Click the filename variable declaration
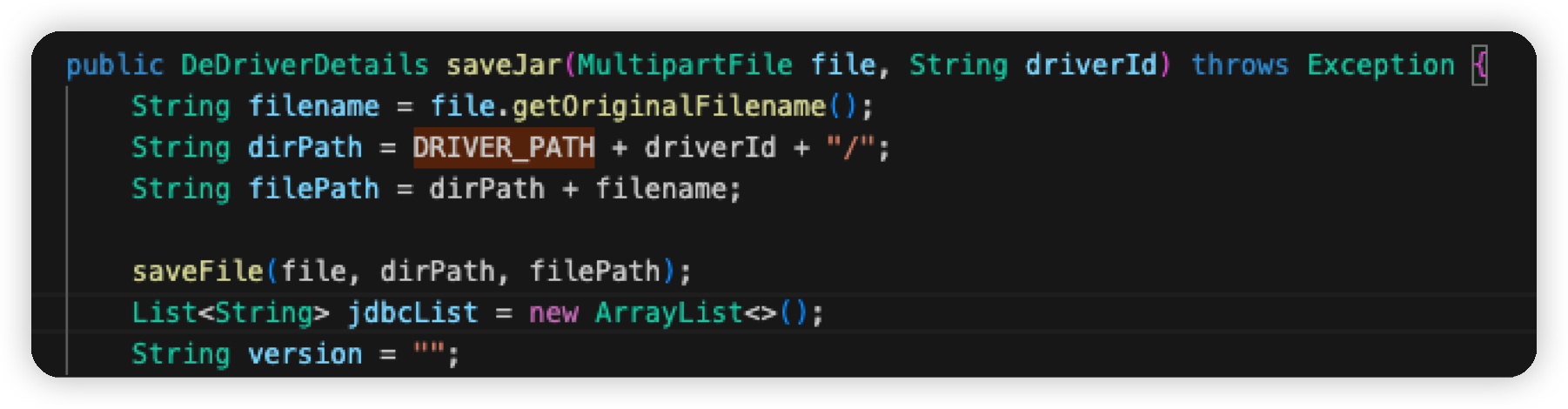1568x409 pixels. (313, 106)
